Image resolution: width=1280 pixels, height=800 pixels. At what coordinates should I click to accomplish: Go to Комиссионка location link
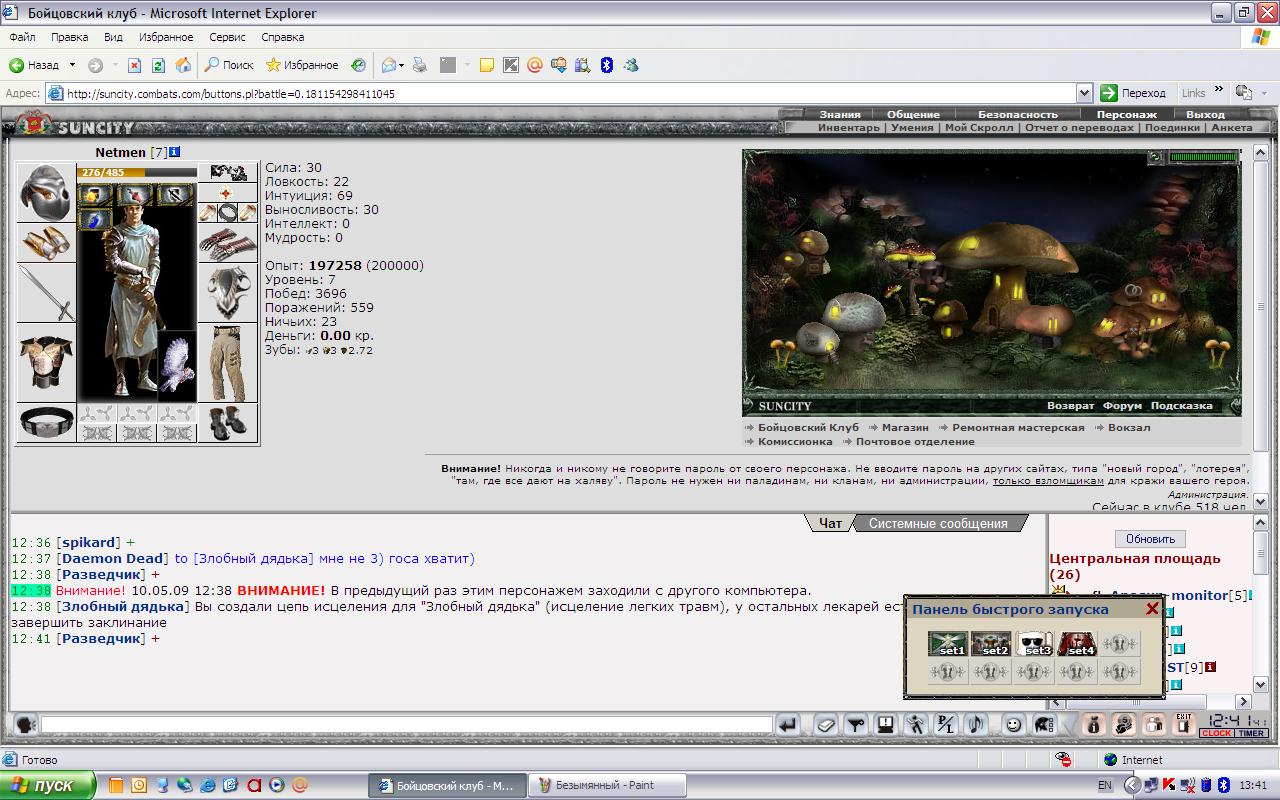(795, 441)
